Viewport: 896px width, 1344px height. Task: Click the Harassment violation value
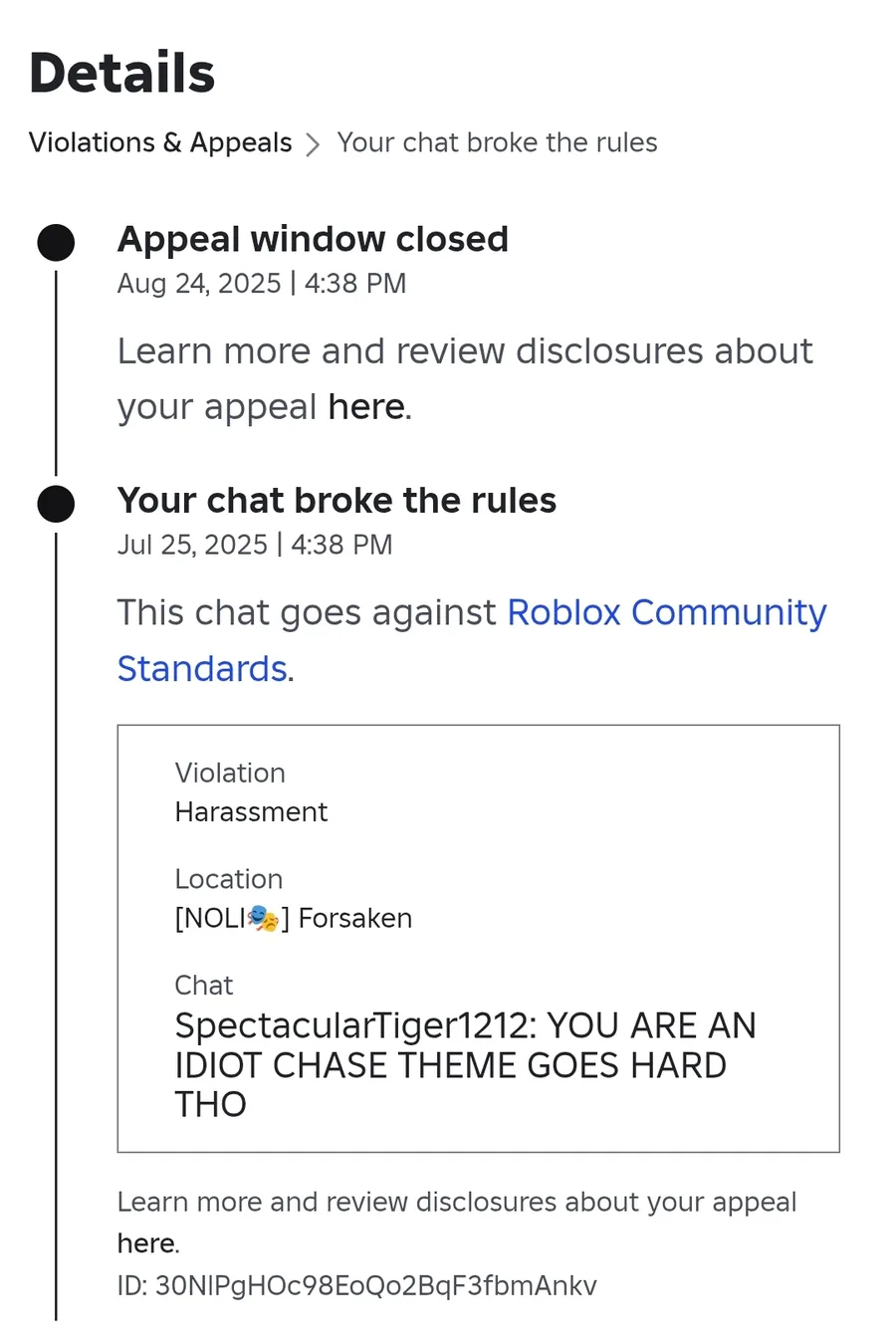[251, 812]
